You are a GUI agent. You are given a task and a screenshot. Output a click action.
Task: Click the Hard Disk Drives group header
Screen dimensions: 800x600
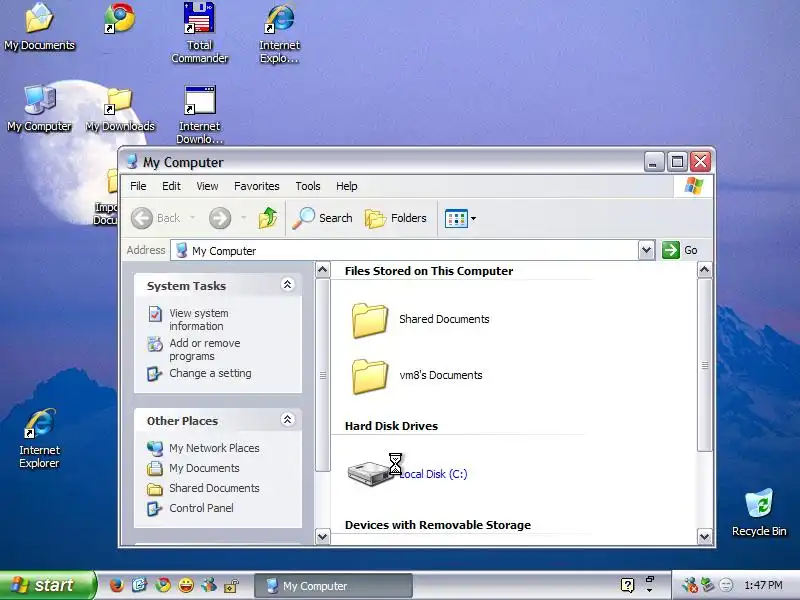pyautogui.click(x=391, y=426)
